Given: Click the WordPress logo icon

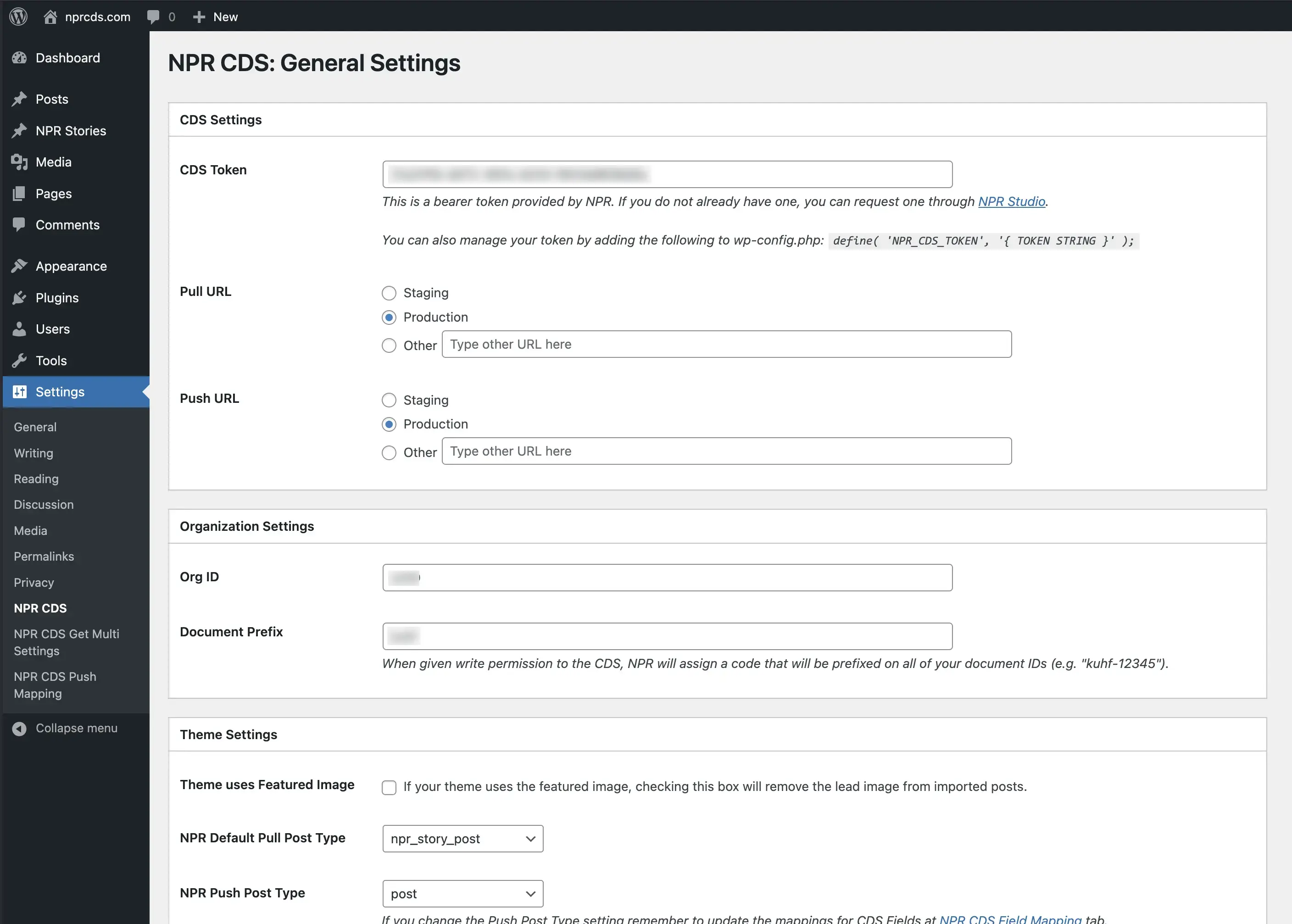Looking at the screenshot, I should click(x=18, y=17).
